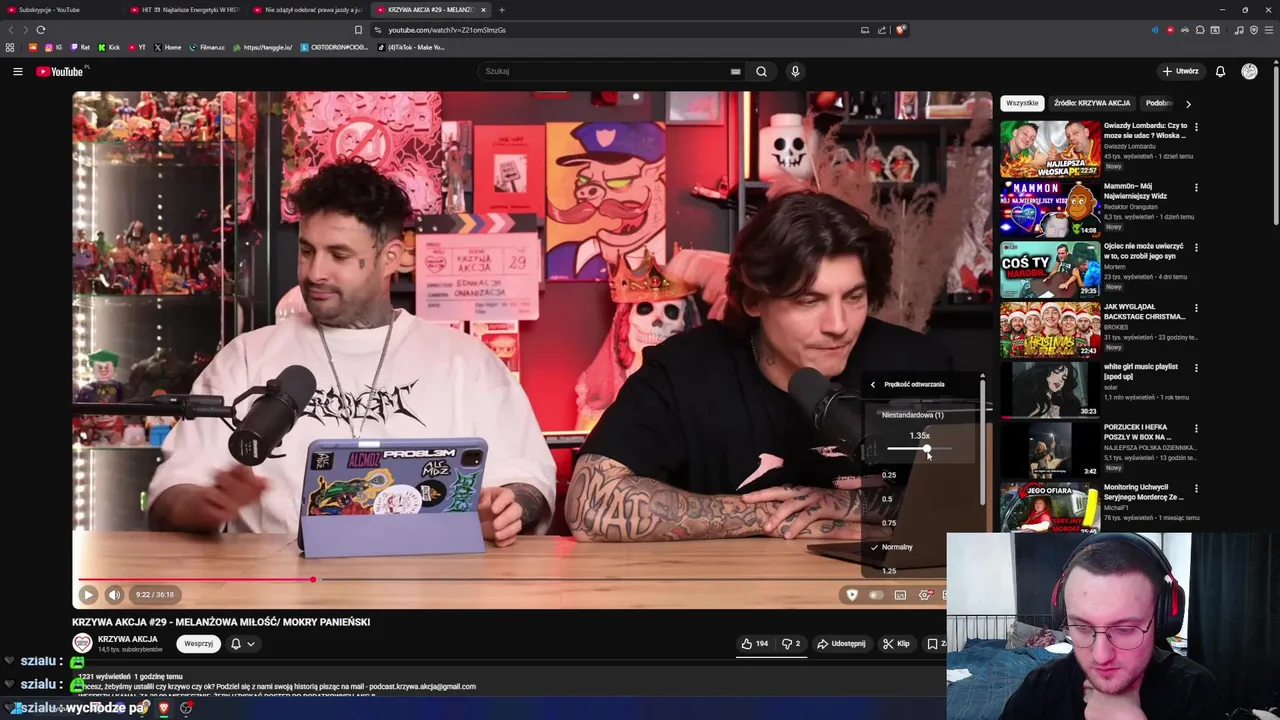
Task: Open a new browser tab
Action: (502, 10)
